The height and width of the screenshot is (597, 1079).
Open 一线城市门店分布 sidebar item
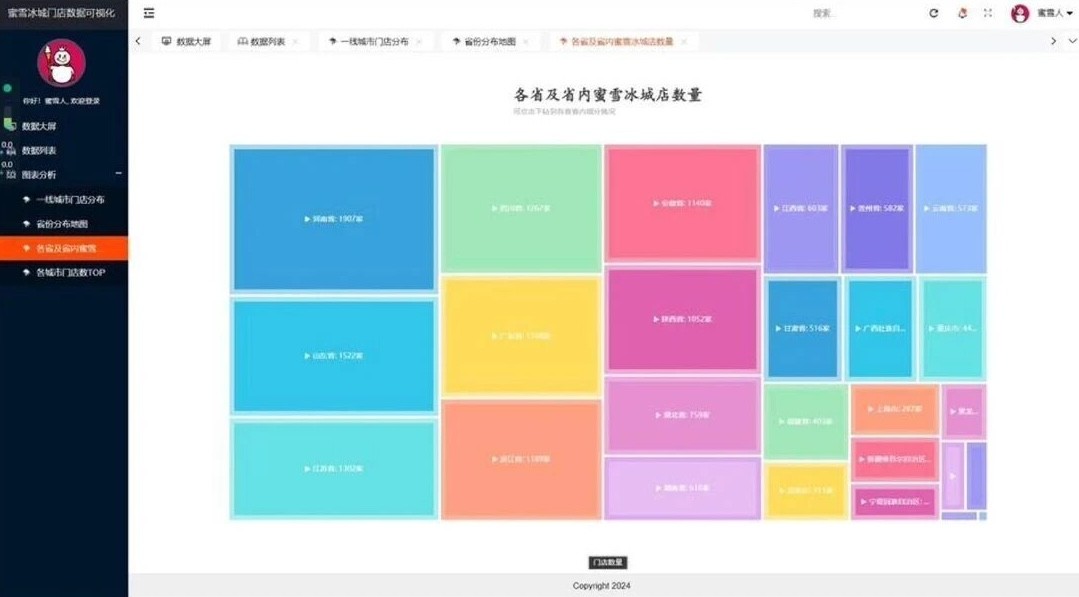64,199
